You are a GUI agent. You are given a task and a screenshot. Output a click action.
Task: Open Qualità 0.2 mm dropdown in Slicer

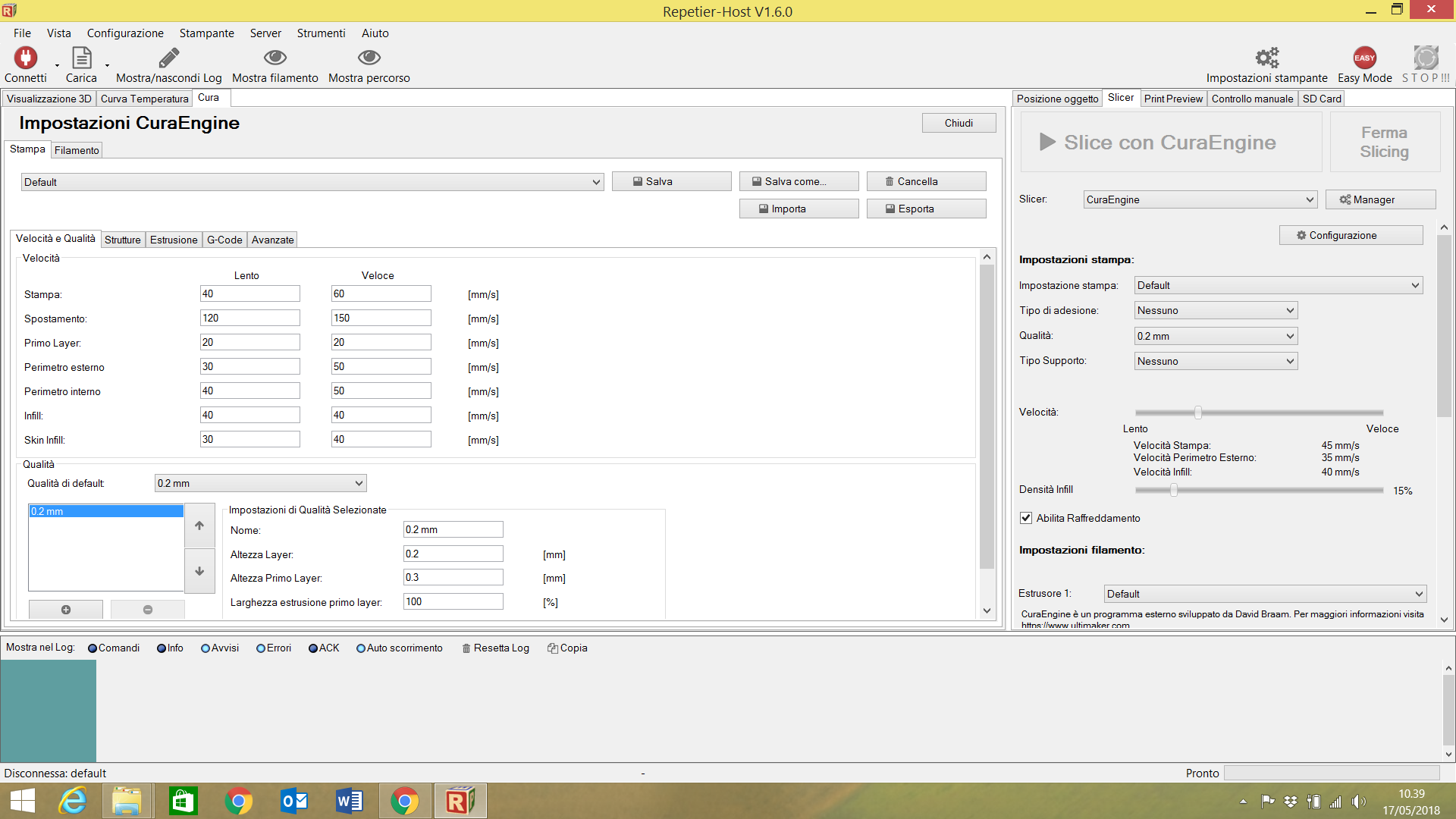tap(1216, 336)
